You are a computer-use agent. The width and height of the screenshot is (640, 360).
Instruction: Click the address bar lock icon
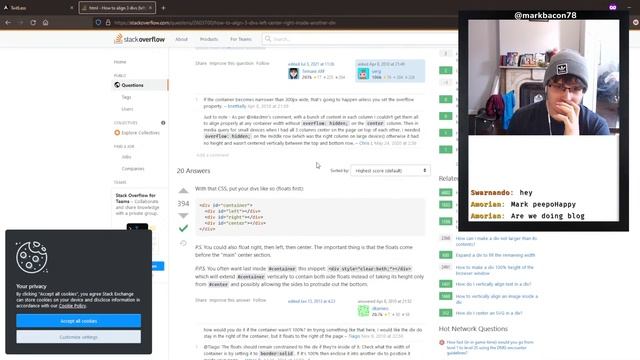108,22
